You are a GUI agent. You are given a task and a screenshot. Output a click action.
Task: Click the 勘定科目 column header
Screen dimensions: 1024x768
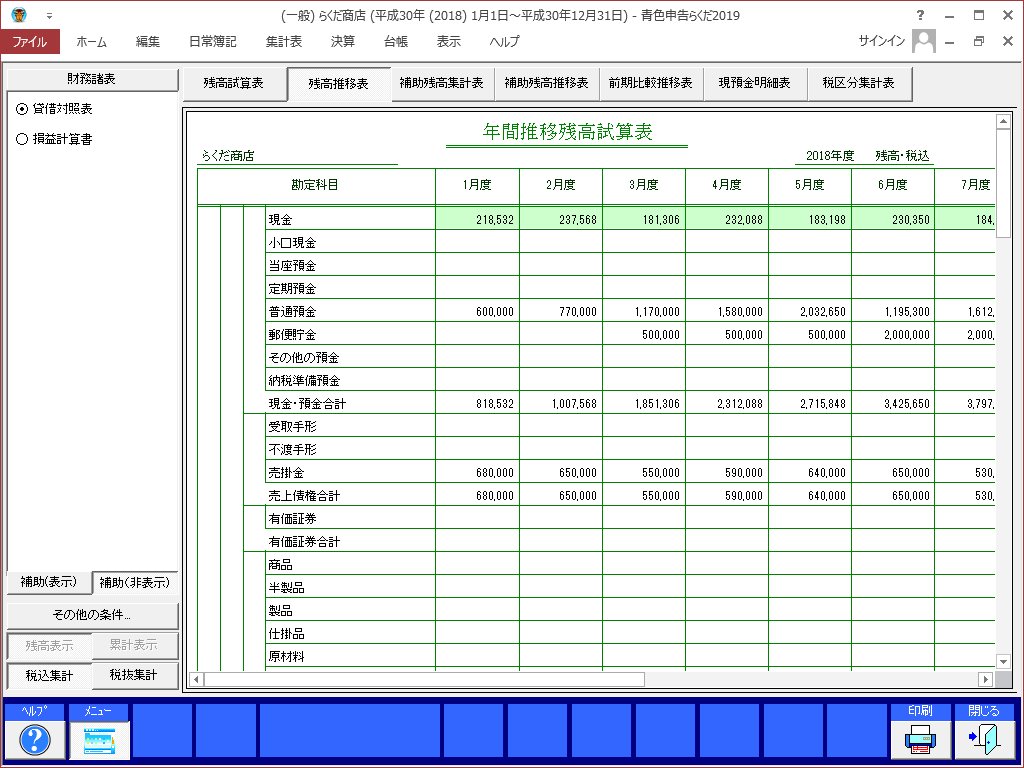tap(316, 185)
